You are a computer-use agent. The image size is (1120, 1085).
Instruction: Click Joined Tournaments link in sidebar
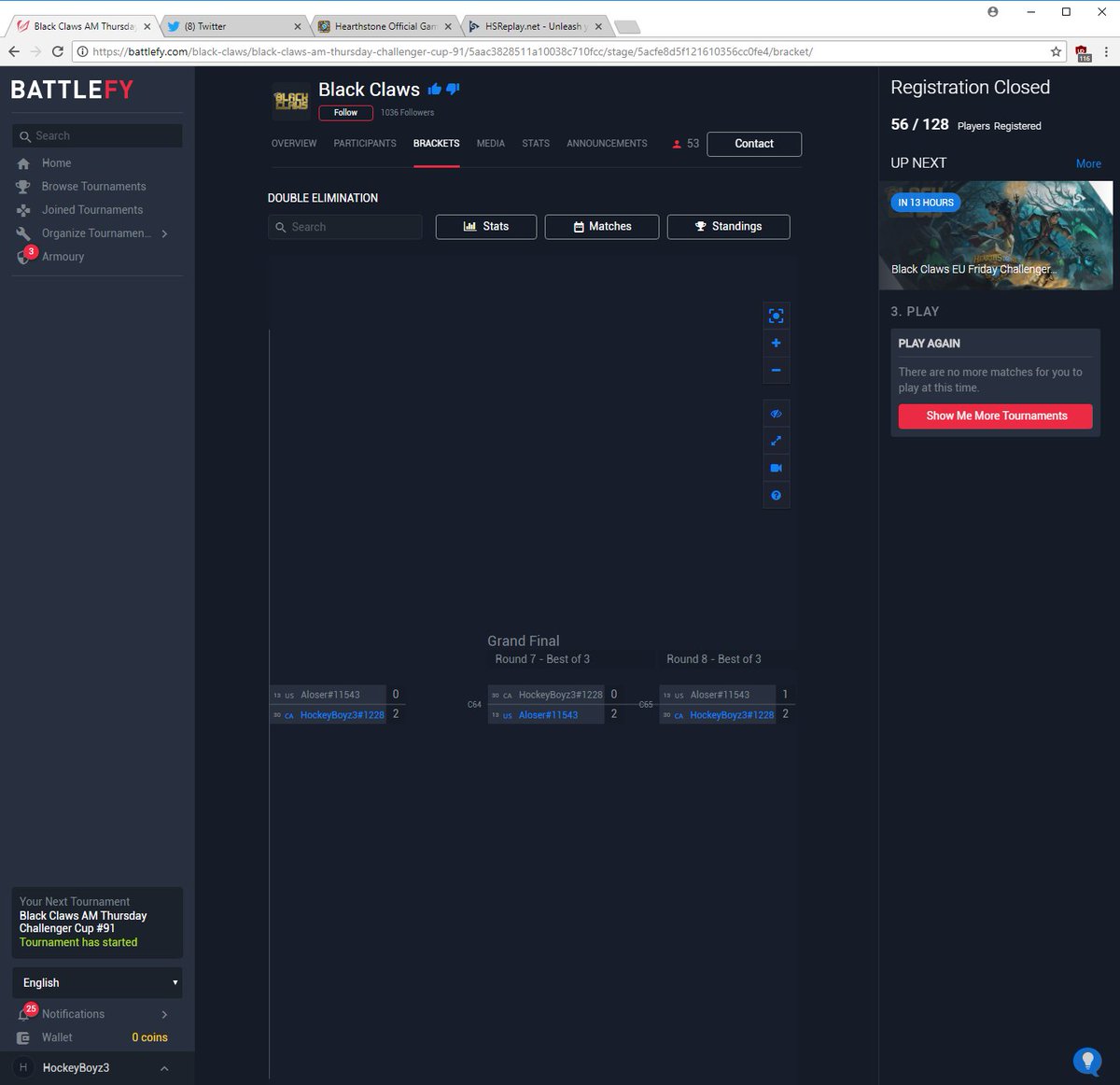coord(92,210)
